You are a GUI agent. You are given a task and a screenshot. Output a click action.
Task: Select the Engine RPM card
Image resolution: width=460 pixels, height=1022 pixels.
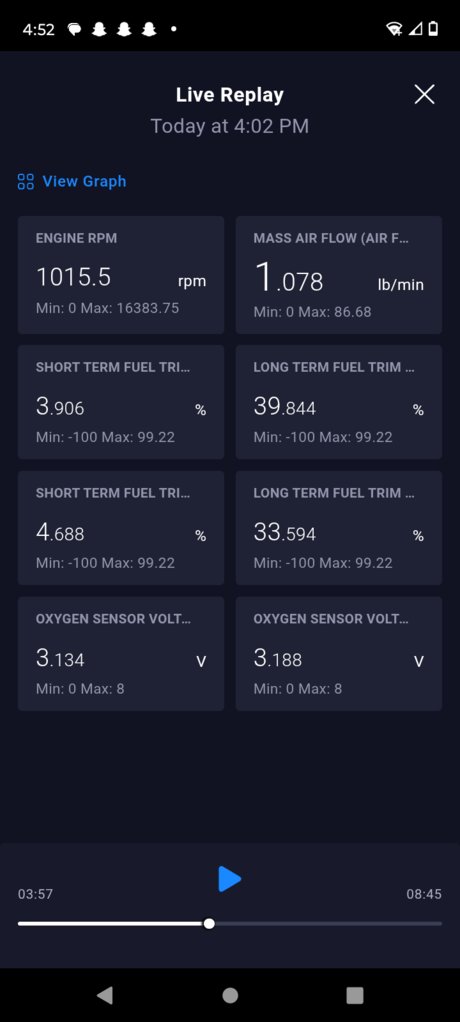(x=121, y=275)
